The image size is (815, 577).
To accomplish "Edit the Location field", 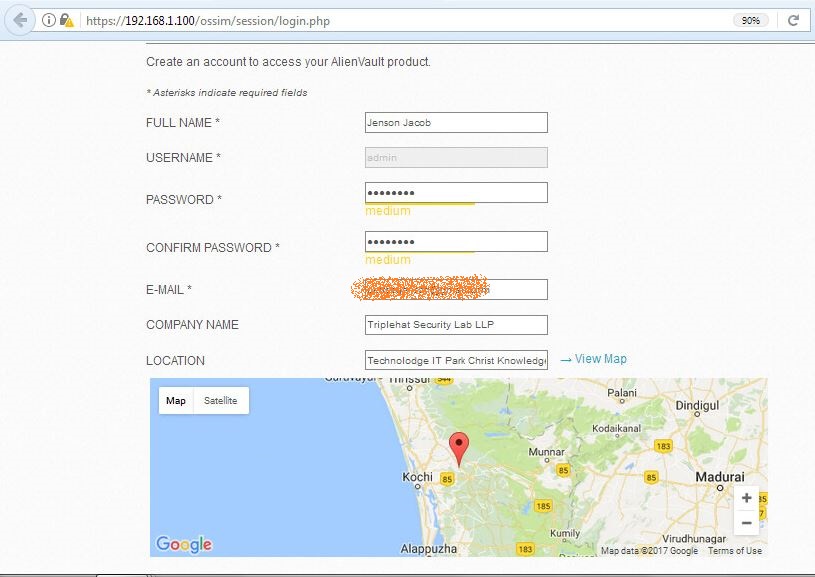I will (x=456, y=360).
